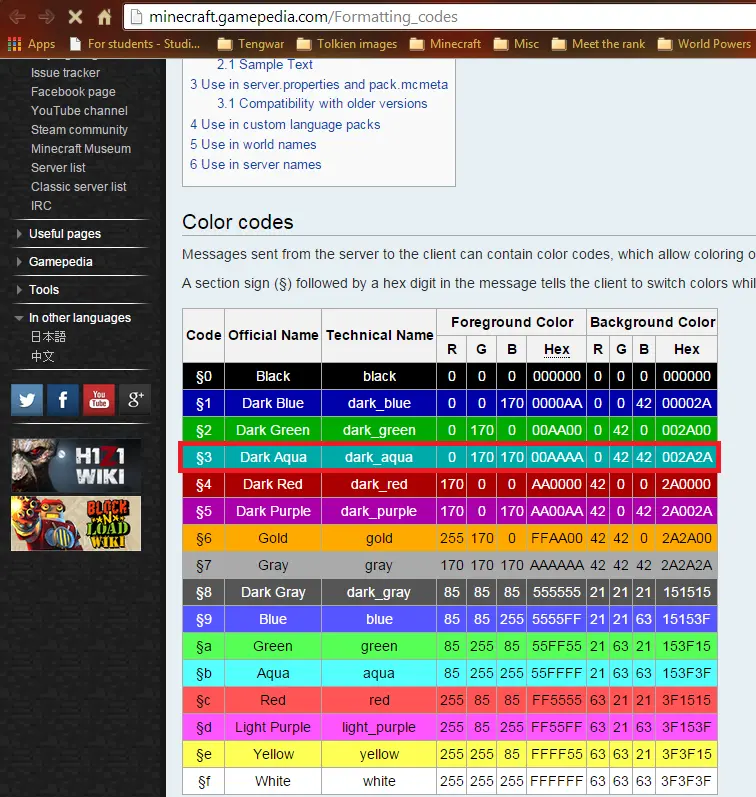Screen dimensions: 756x797
Task: Jump to Use in server names
Action: [255, 165]
